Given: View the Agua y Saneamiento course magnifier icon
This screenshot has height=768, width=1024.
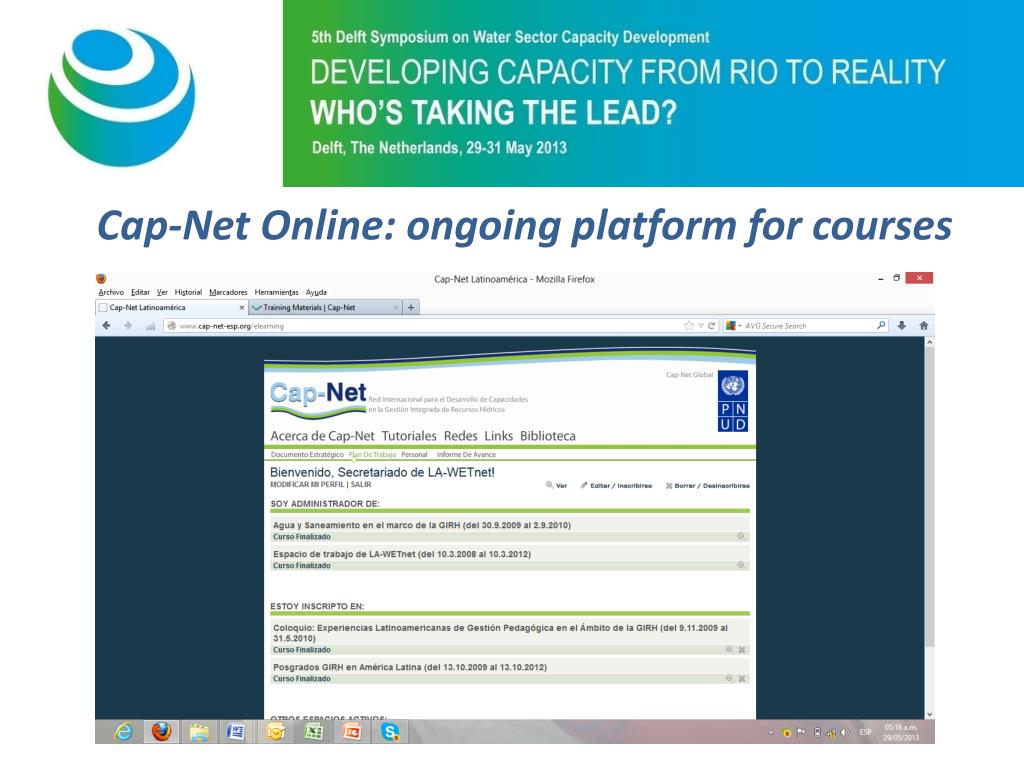Looking at the screenshot, I should pos(741,536).
